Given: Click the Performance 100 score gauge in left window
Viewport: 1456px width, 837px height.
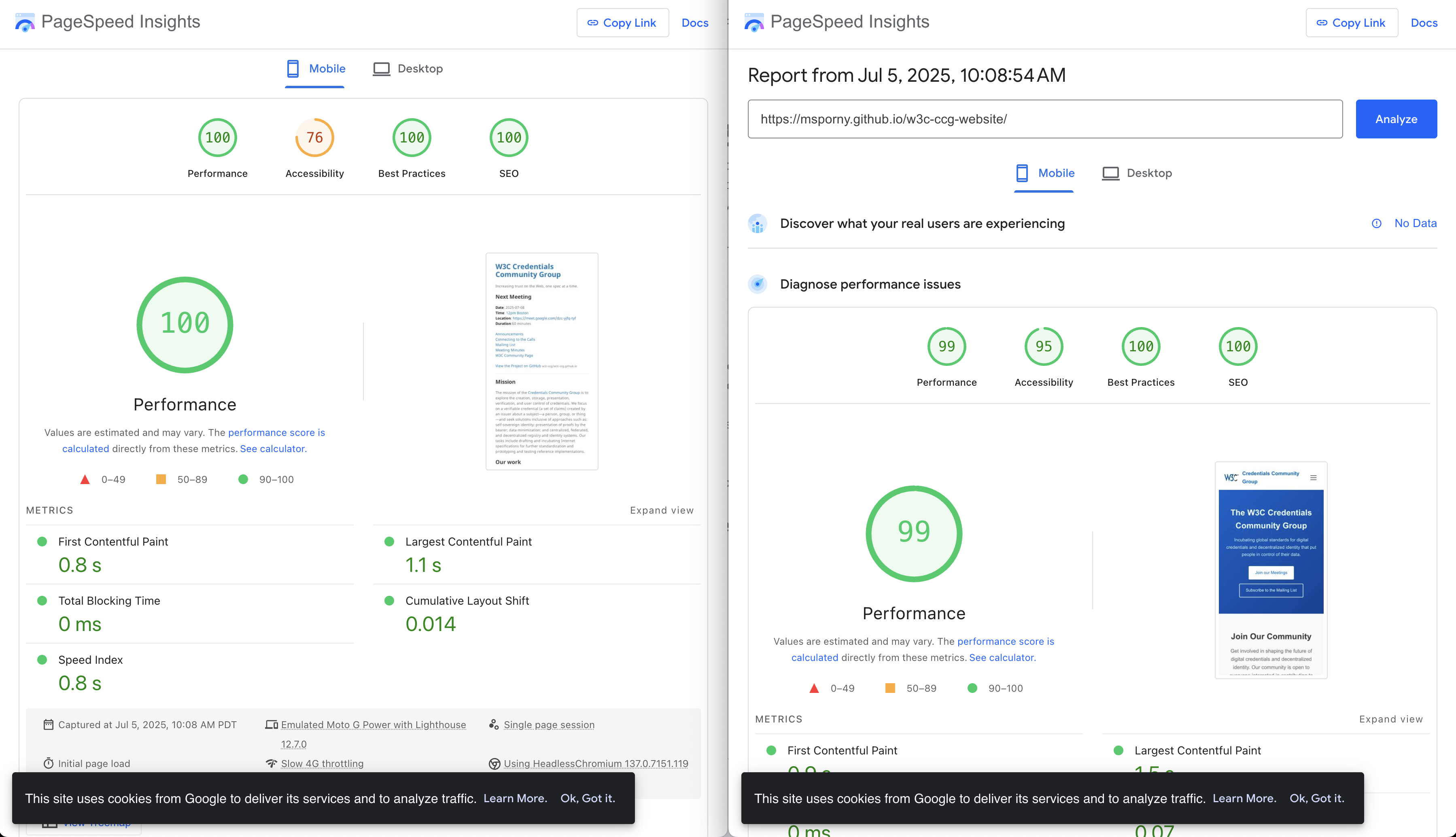Looking at the screenshot, I should pyautogui.click(x=217, y=138).
